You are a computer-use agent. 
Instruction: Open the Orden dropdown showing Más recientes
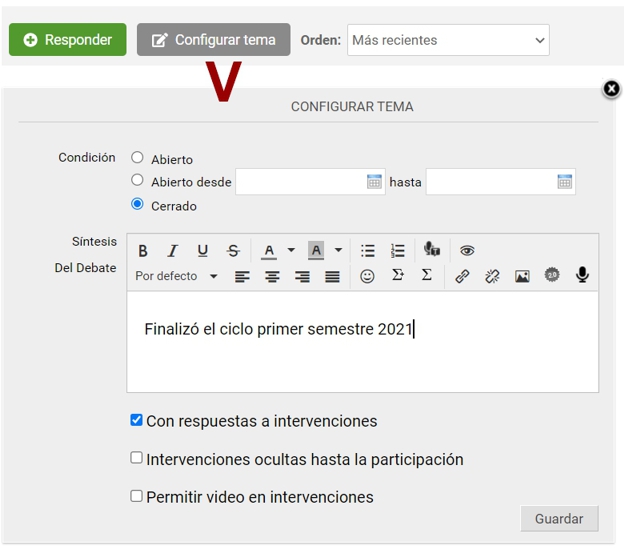448,40
